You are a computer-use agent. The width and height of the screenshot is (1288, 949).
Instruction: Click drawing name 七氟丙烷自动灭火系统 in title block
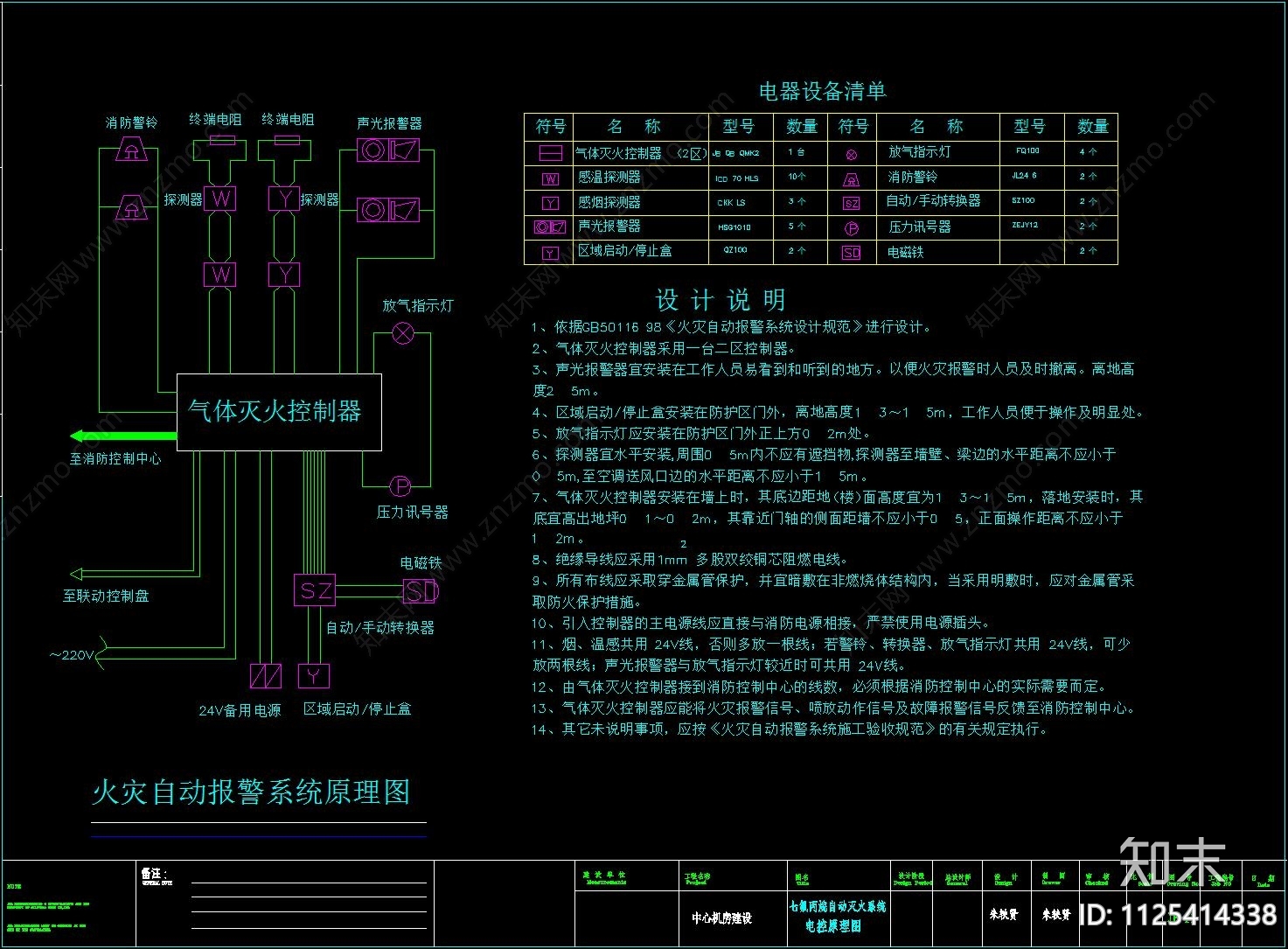tap(838, 906)
